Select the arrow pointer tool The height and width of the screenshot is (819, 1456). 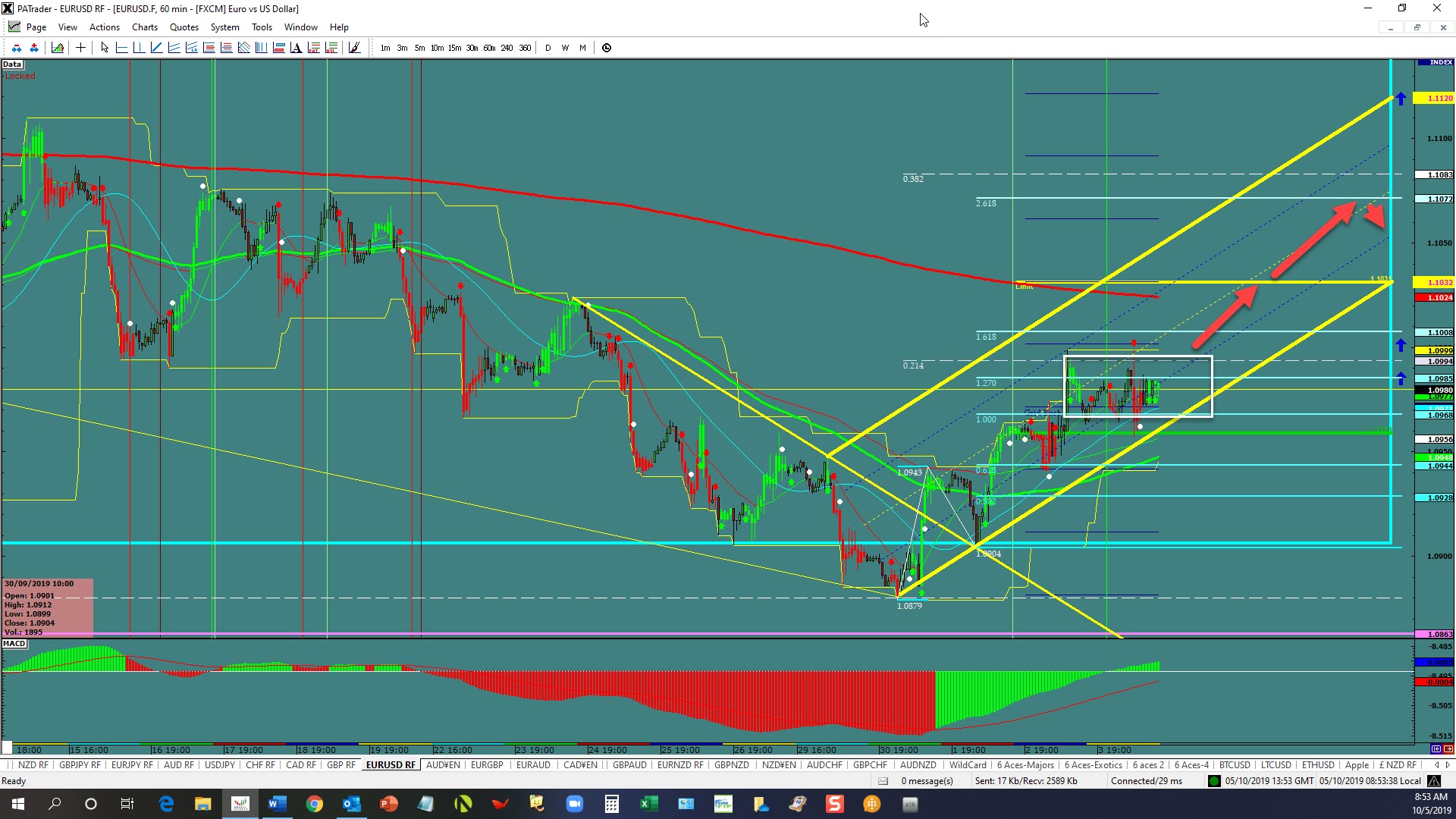[105, 48]
